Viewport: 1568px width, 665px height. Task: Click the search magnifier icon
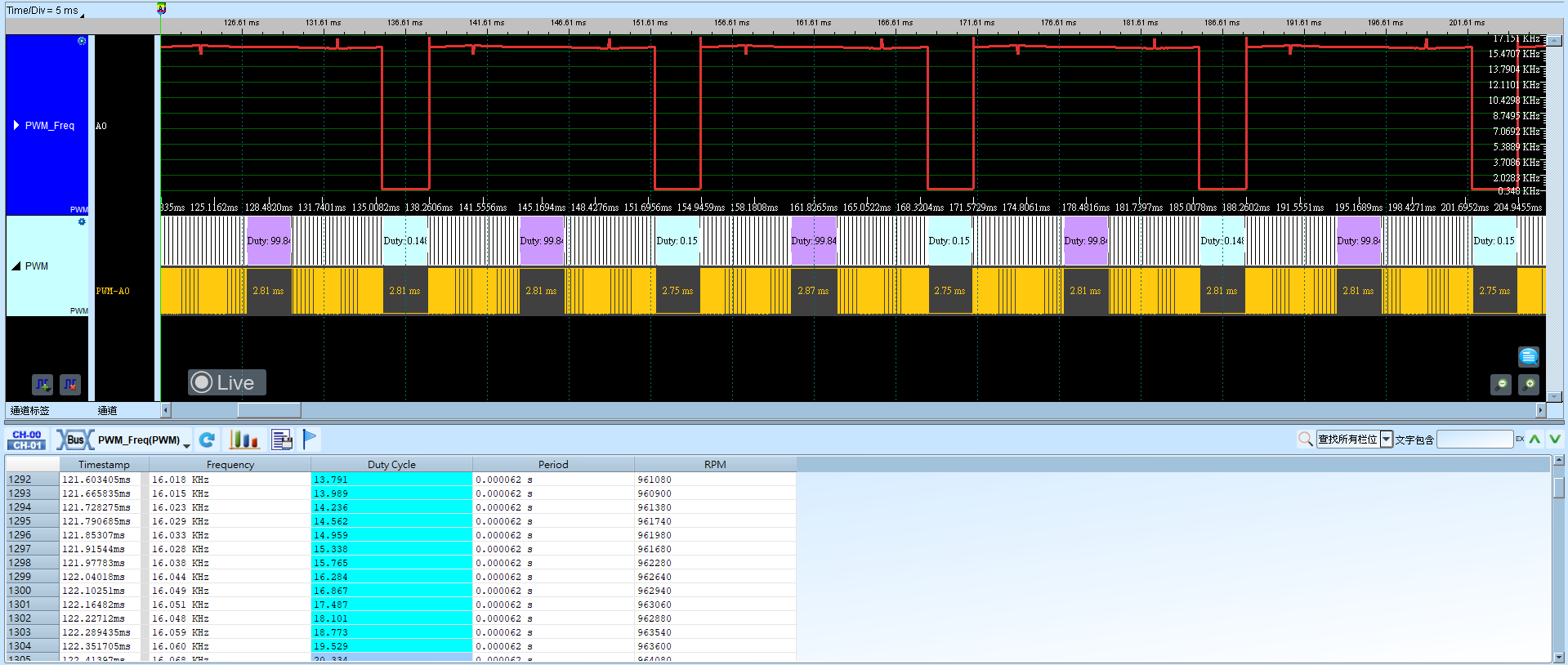1305,440
